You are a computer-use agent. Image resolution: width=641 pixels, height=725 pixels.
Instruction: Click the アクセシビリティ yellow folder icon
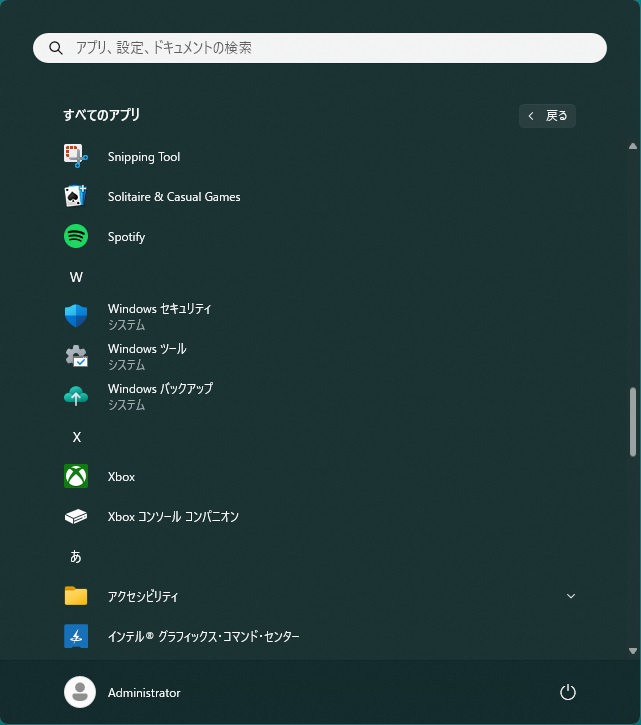[x=76, y=596]
